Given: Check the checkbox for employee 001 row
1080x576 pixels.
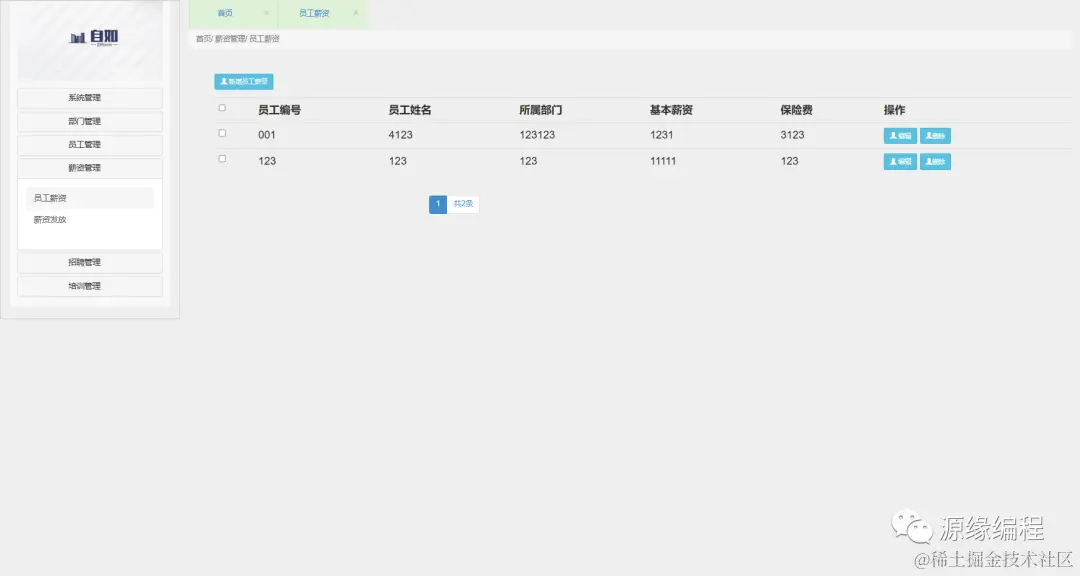Looking at the screenshot, I should click(x=221, y=134).
